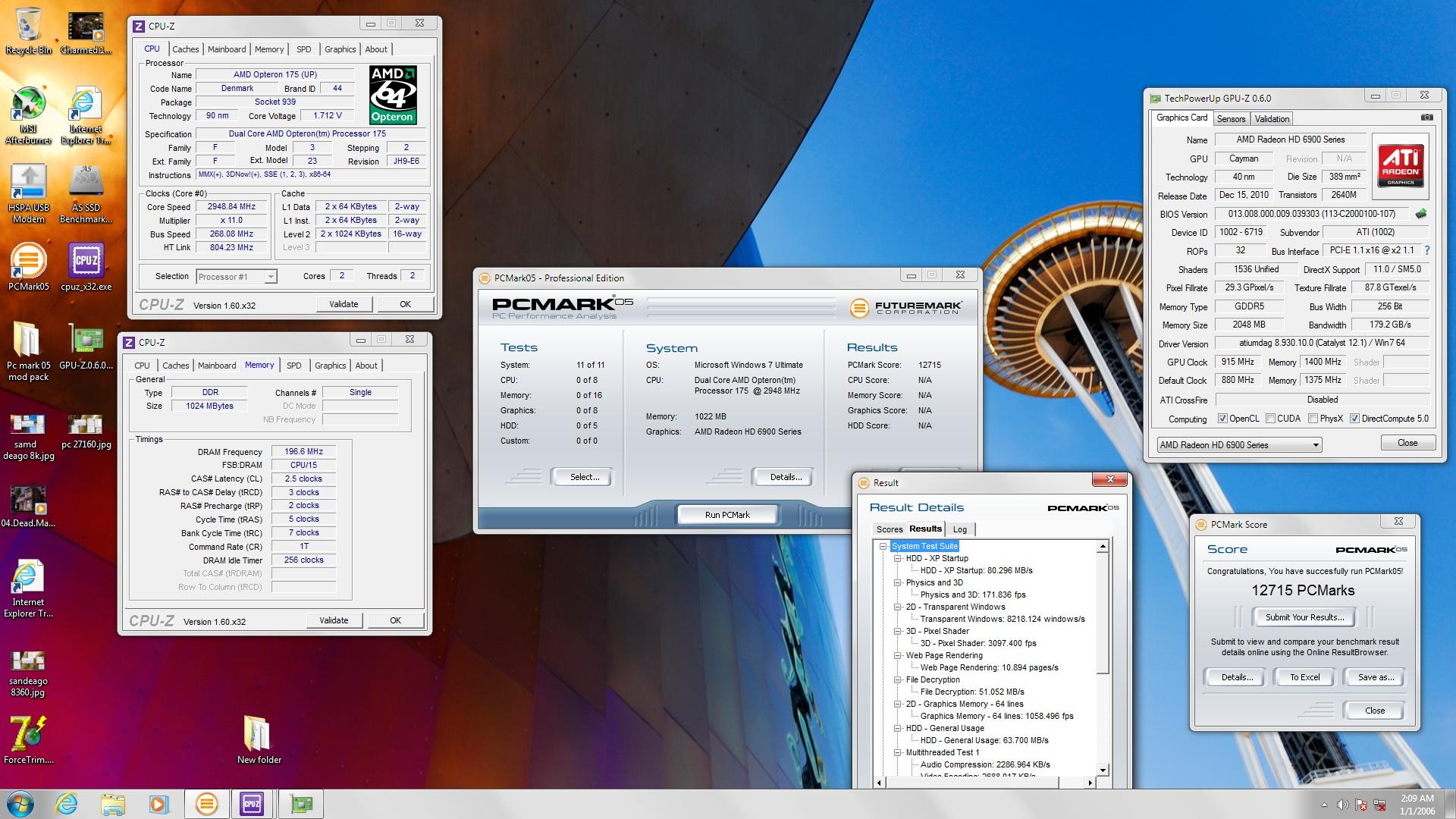Click the GPU-Z BIOS save chip icon
1456x819 pixels.
click(x=1421, y=214)
